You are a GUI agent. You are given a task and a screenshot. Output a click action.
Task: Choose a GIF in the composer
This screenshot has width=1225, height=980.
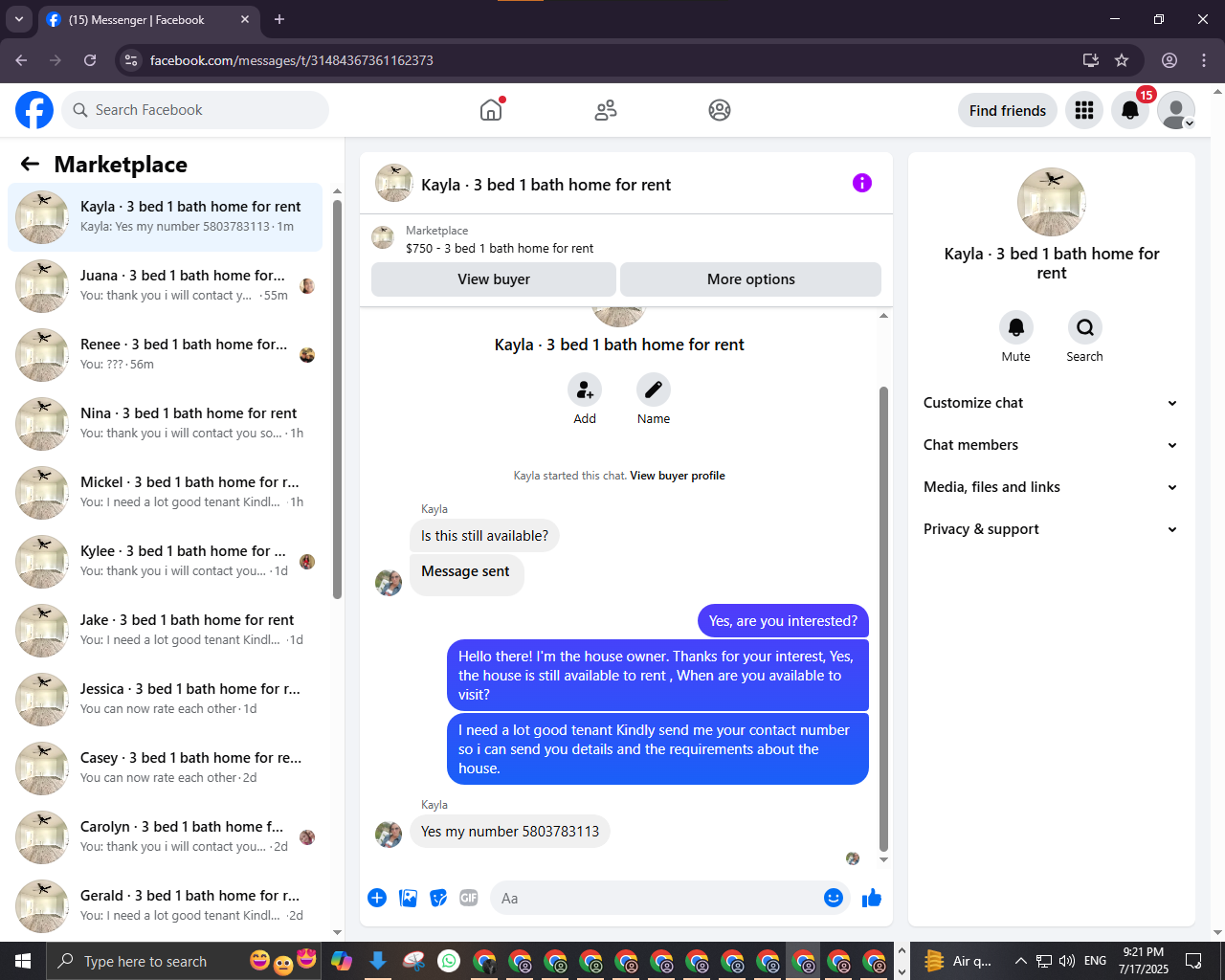pyautogui.click(x=469, y=898)
